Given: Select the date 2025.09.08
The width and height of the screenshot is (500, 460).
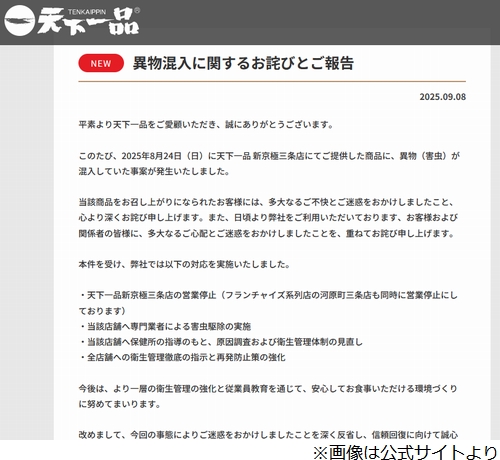Looking at the screenshot, I should coord(443,97).
